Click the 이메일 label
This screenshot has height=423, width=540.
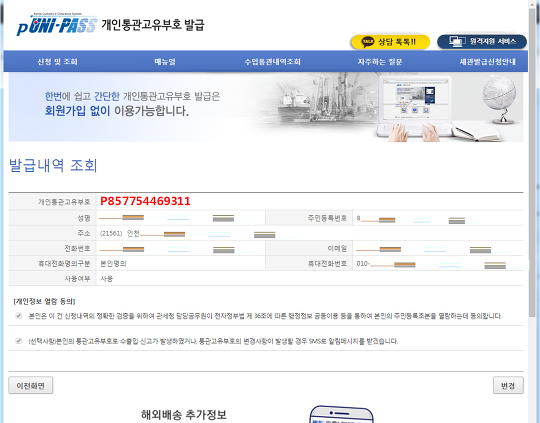coord(337,248)
